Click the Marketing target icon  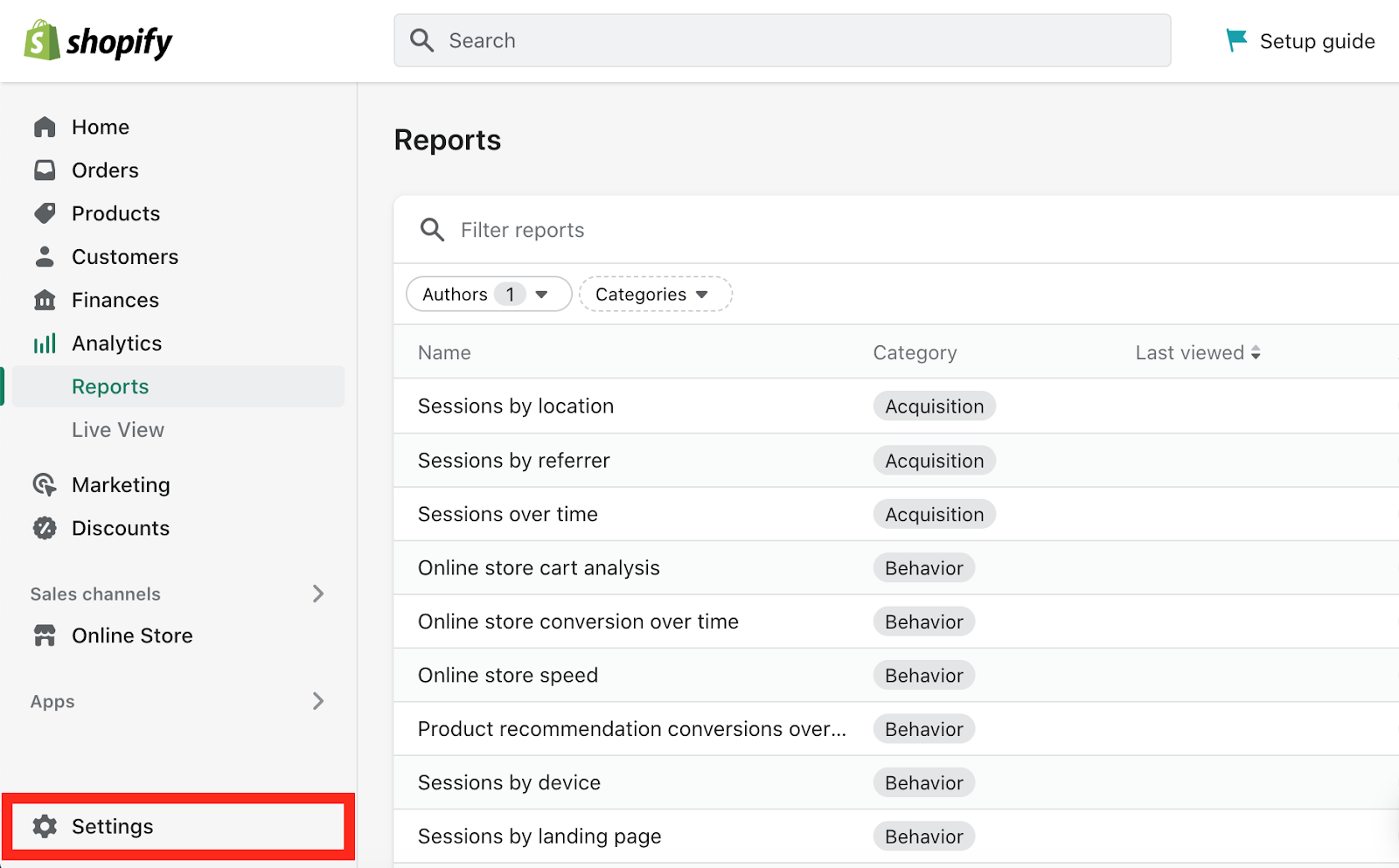click(x=45, y=484)
